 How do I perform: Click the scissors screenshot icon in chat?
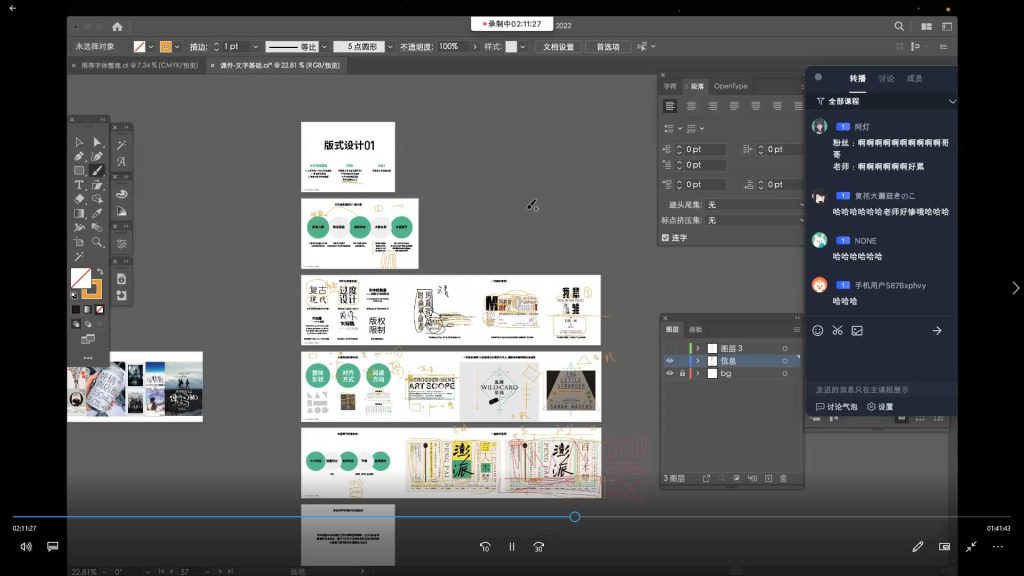(837, 331)
